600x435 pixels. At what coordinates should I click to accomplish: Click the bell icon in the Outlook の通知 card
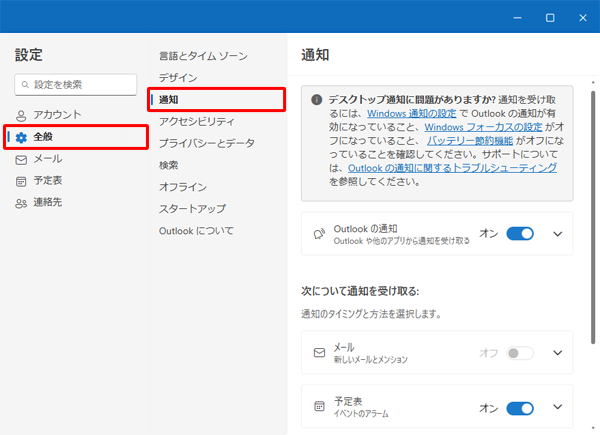[x=319, y=234]
